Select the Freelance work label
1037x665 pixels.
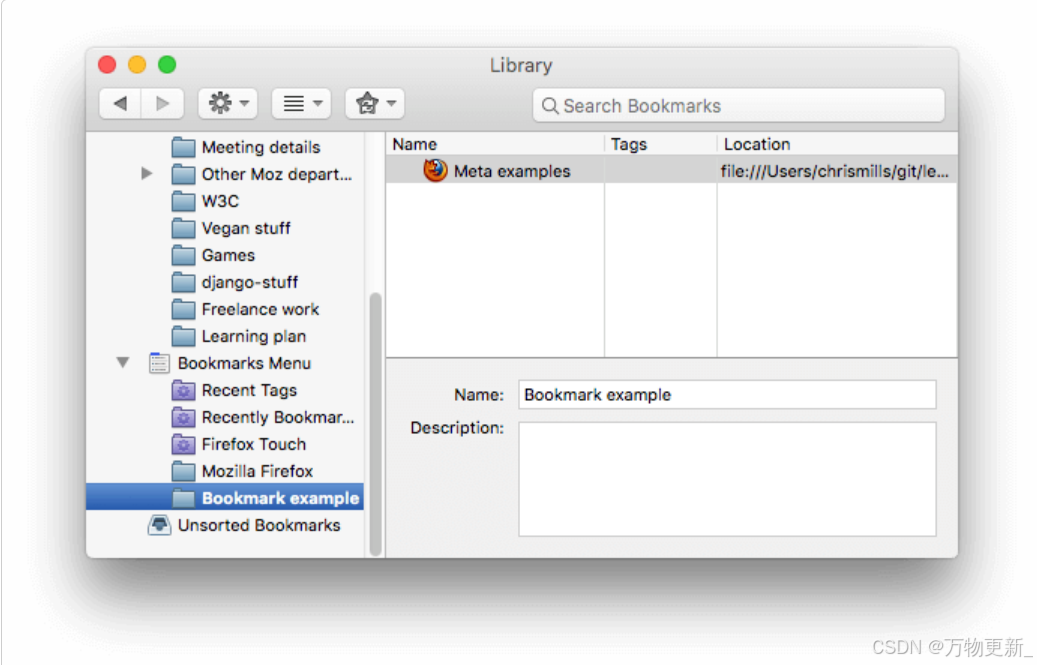[x=261, y=309]
